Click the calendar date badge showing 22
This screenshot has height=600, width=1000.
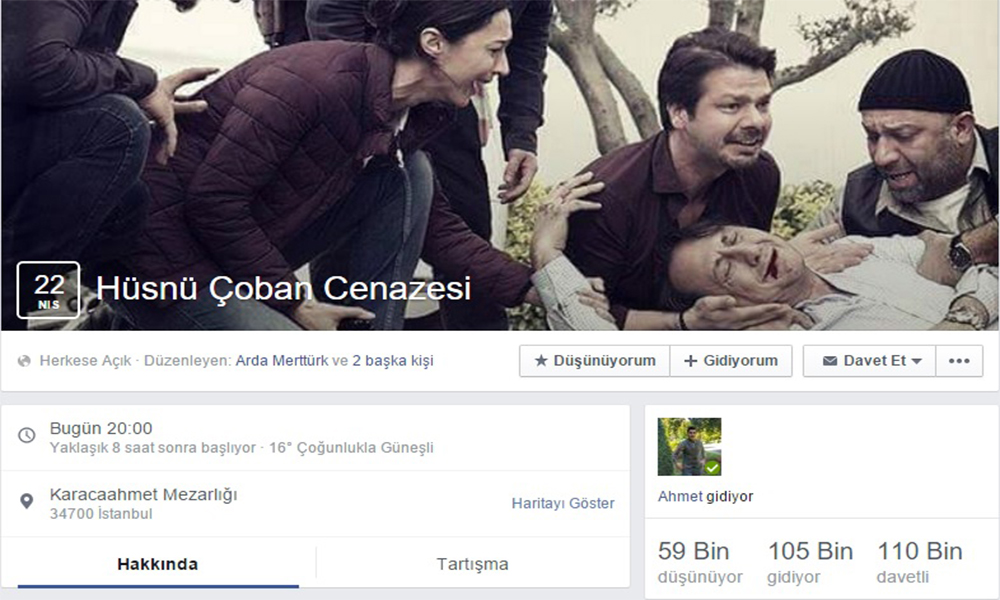(x=48, y=289)
